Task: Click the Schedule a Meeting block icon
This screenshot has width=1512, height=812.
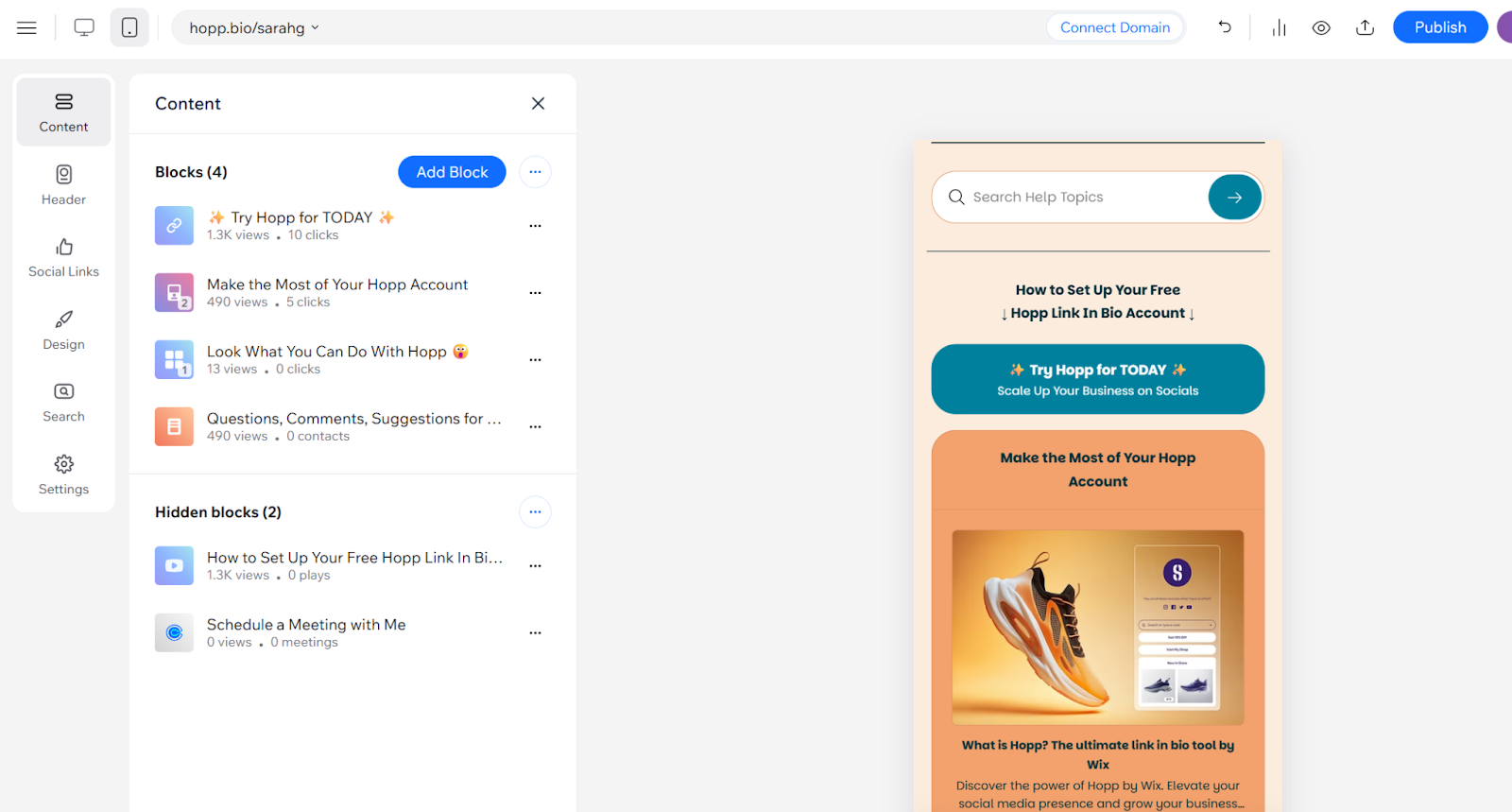Action: pyautogui.click(x=174, y=632)
